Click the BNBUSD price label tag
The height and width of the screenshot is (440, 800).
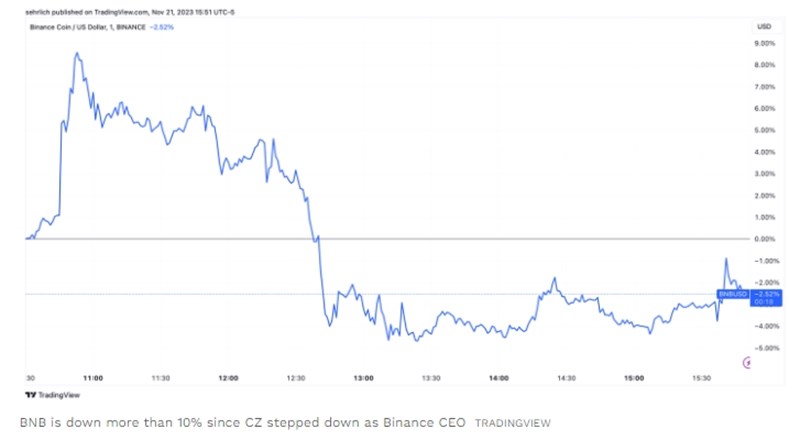(x=732, y=294)
